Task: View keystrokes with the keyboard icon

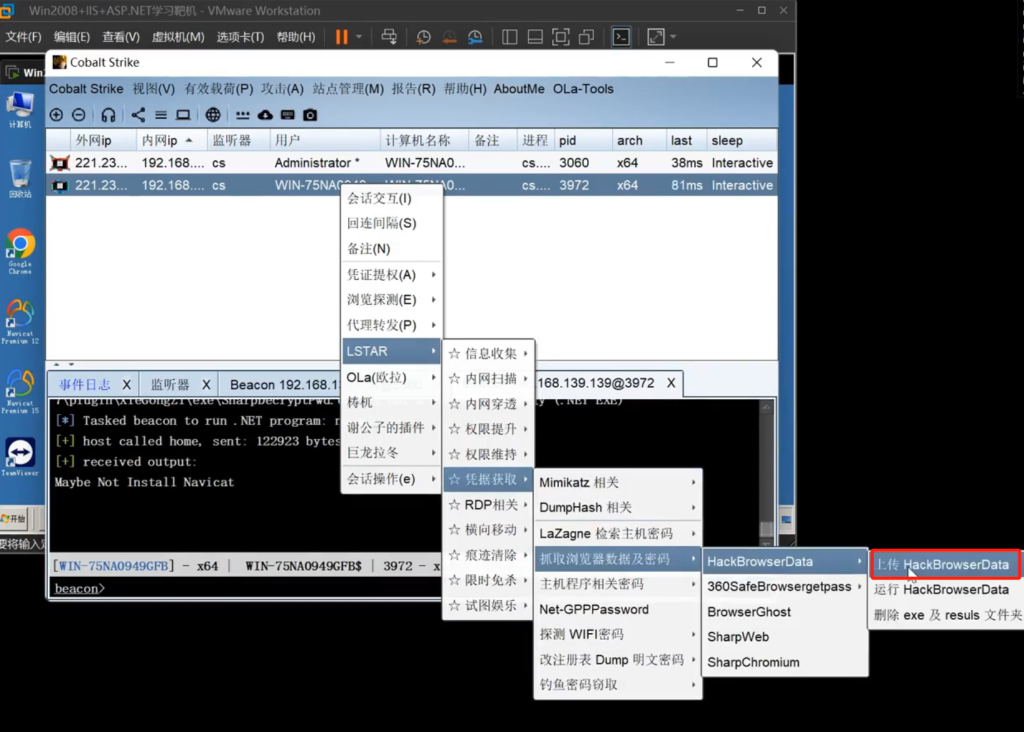Action: click(287, 115)
